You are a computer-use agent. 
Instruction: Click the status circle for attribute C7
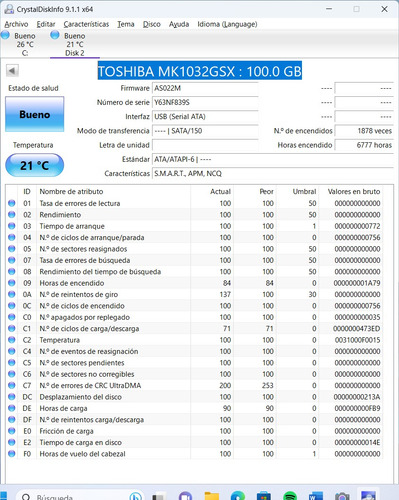pyautogui.click(x=12, y=385)
